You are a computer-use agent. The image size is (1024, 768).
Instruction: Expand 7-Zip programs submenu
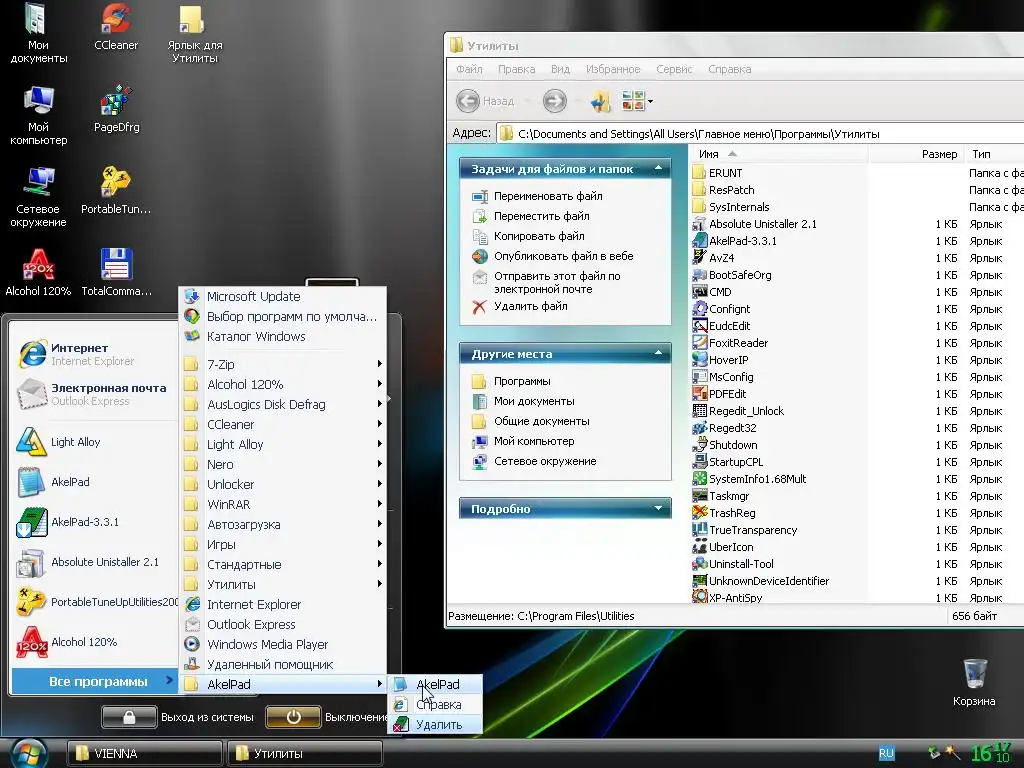pos(283,364)
